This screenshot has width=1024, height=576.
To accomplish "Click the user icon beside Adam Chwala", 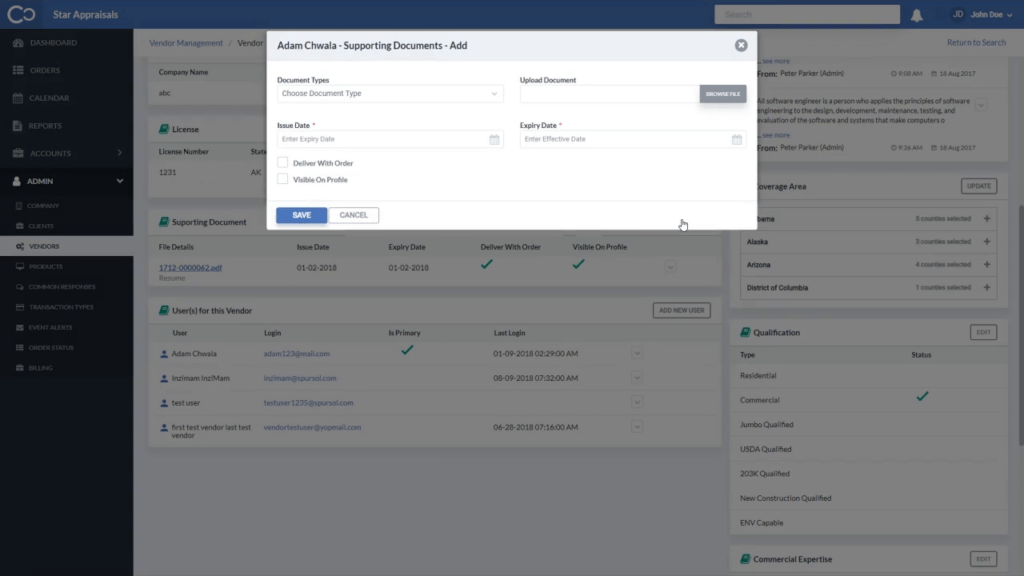I will click(164, 354).
